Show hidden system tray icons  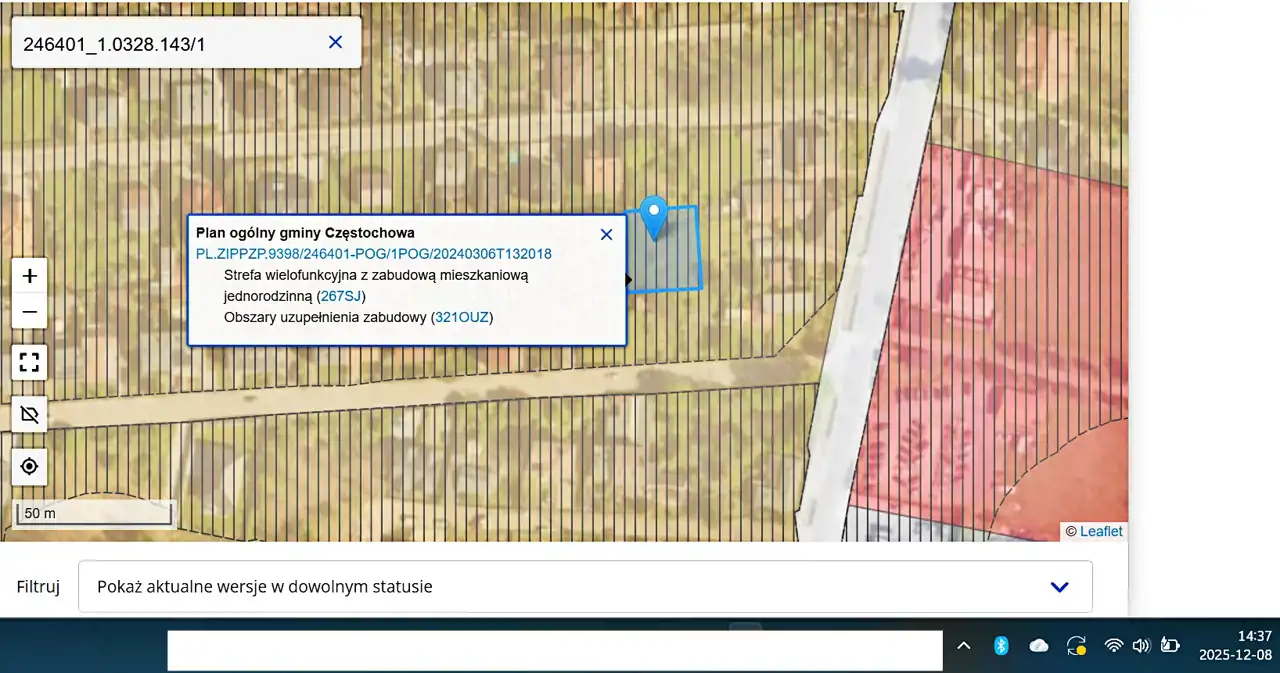pyautogui.click(x=964, y=646)
